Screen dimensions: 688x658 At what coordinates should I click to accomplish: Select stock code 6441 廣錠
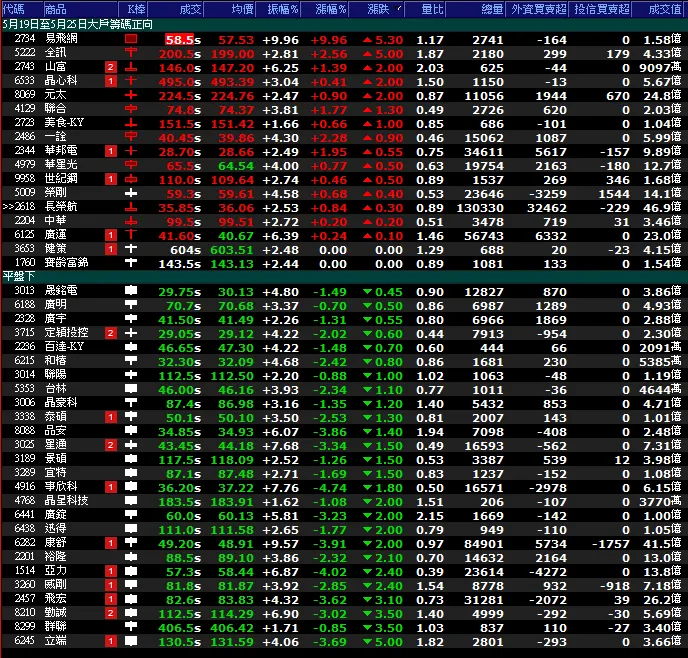coord(25,515)
